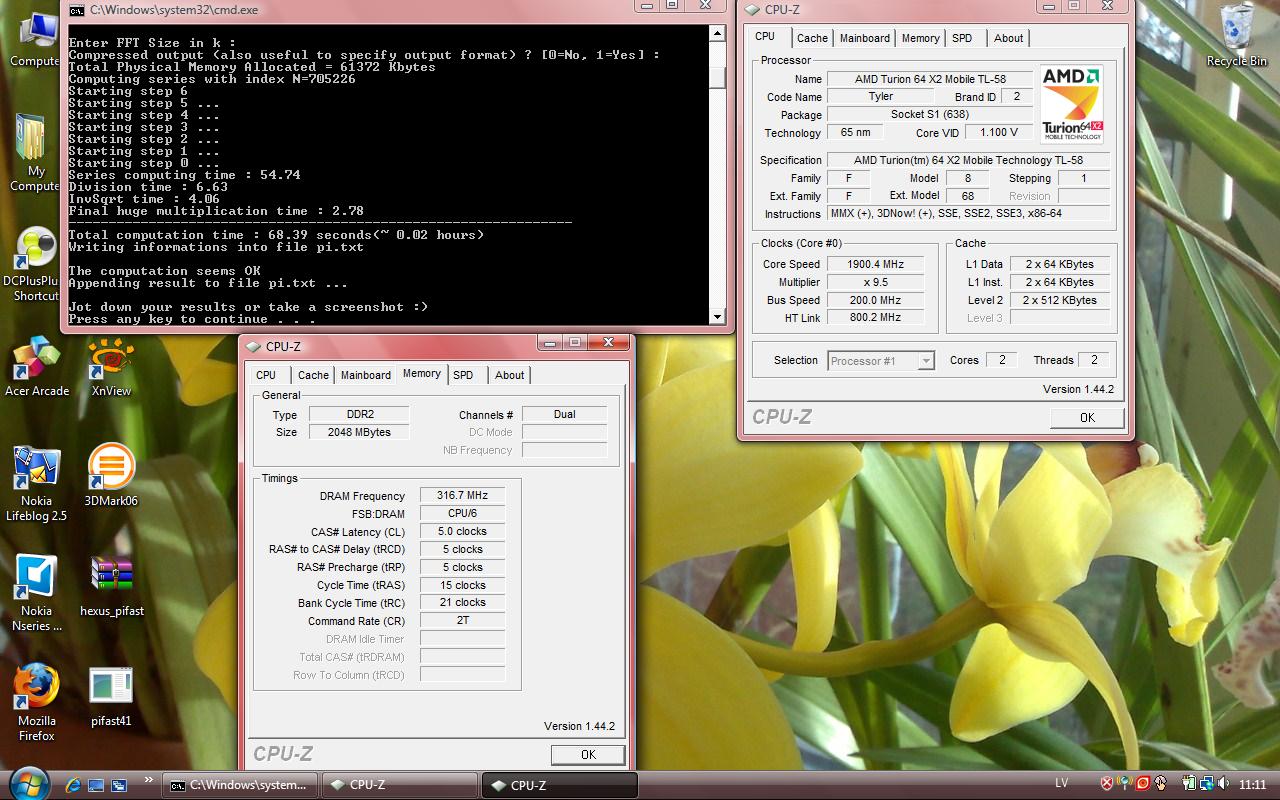Image resolution: width=1280 pixels, height=800 pixels.
Task: Open Nokia Nseries desktop icon
Action: 37,592
